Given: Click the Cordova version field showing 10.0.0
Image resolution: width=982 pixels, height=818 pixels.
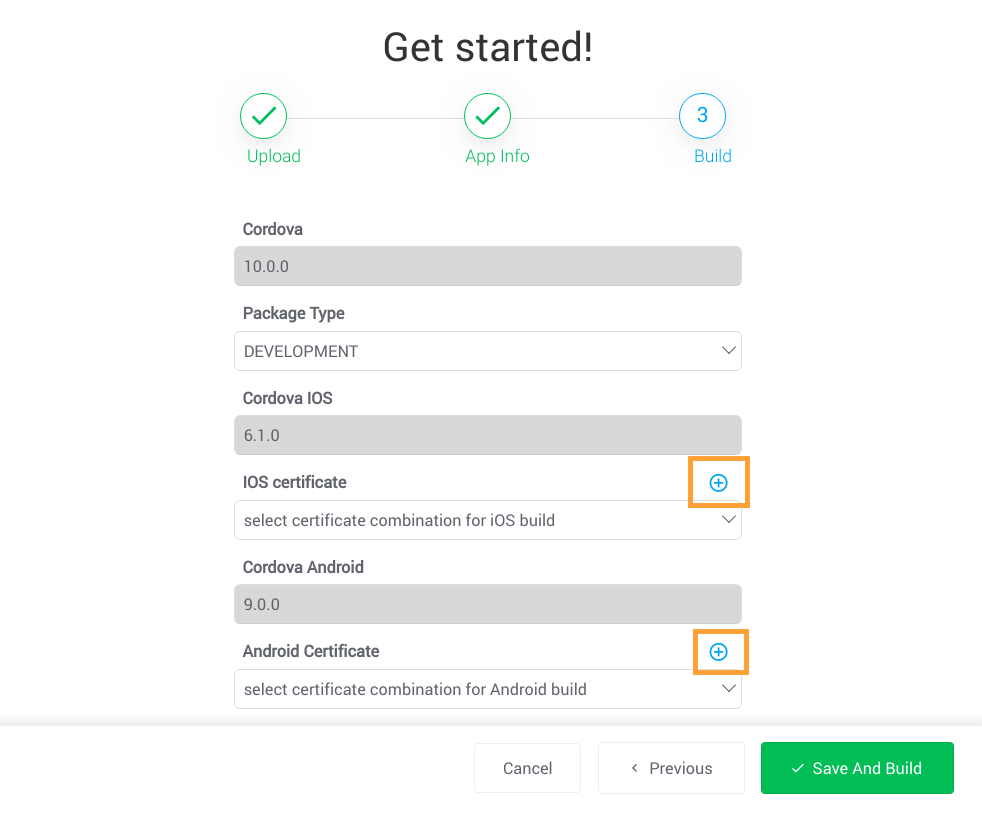Looking at the screenshot, I should pos(487,266).
